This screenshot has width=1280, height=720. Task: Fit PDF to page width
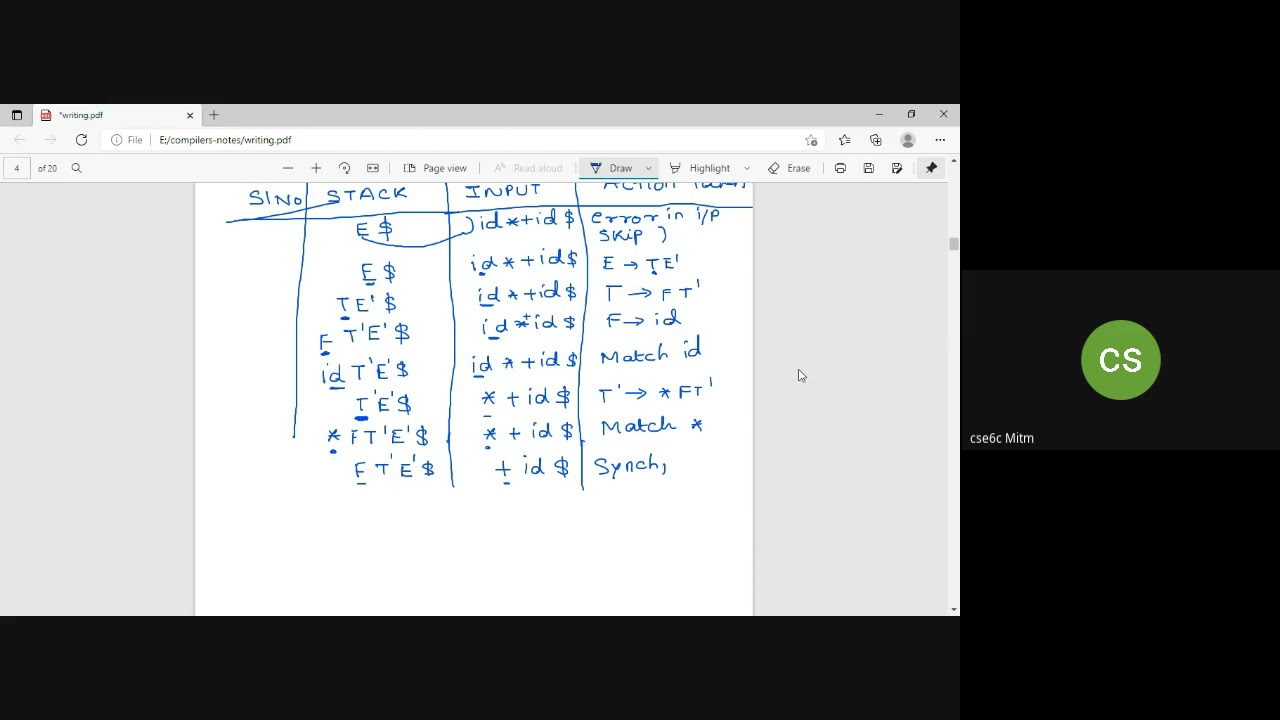click(x=373, y=168)
